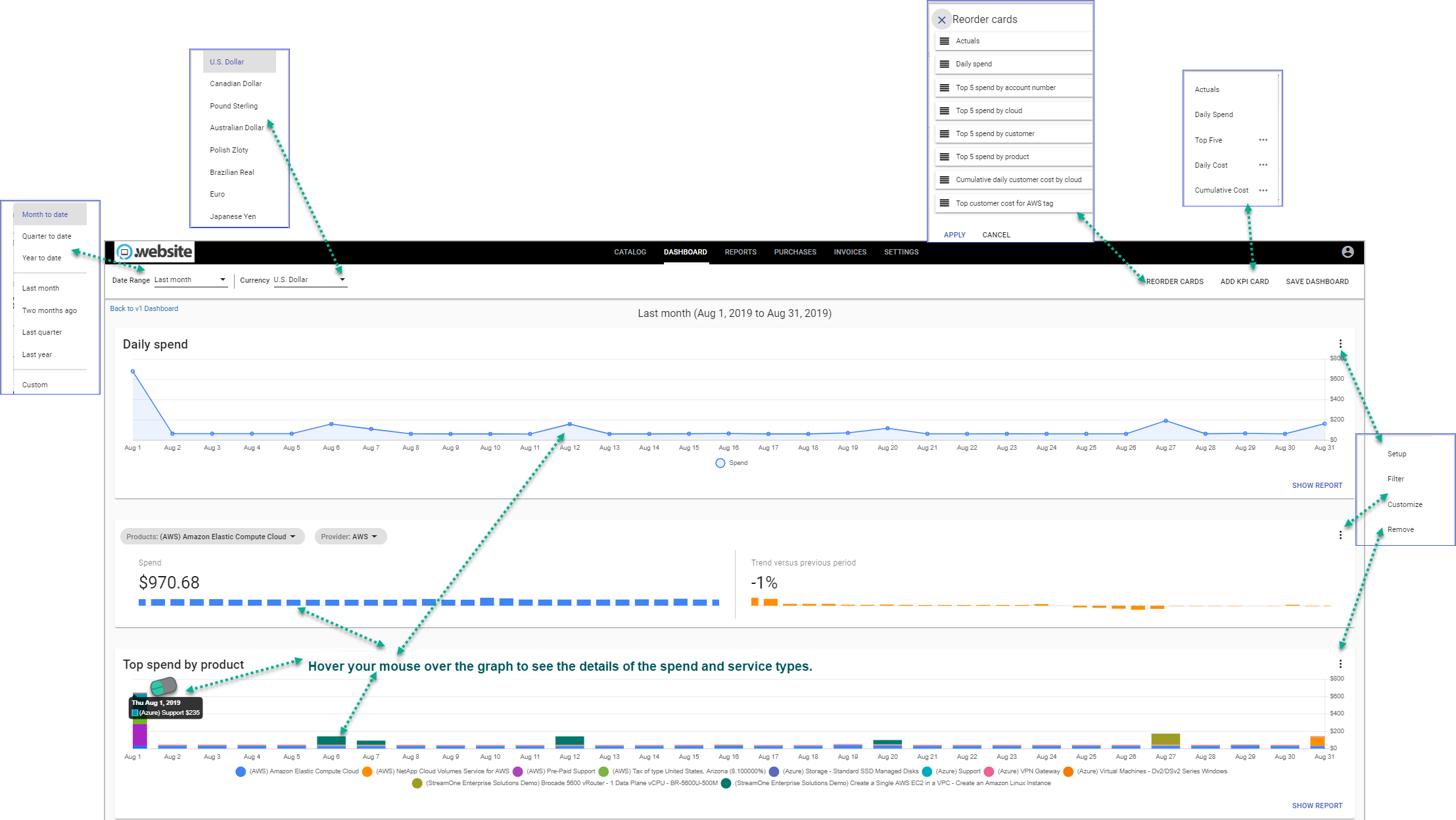Go to the Reports tab
Viewport: 1456px width, 820px height.
tap(740, 252)
